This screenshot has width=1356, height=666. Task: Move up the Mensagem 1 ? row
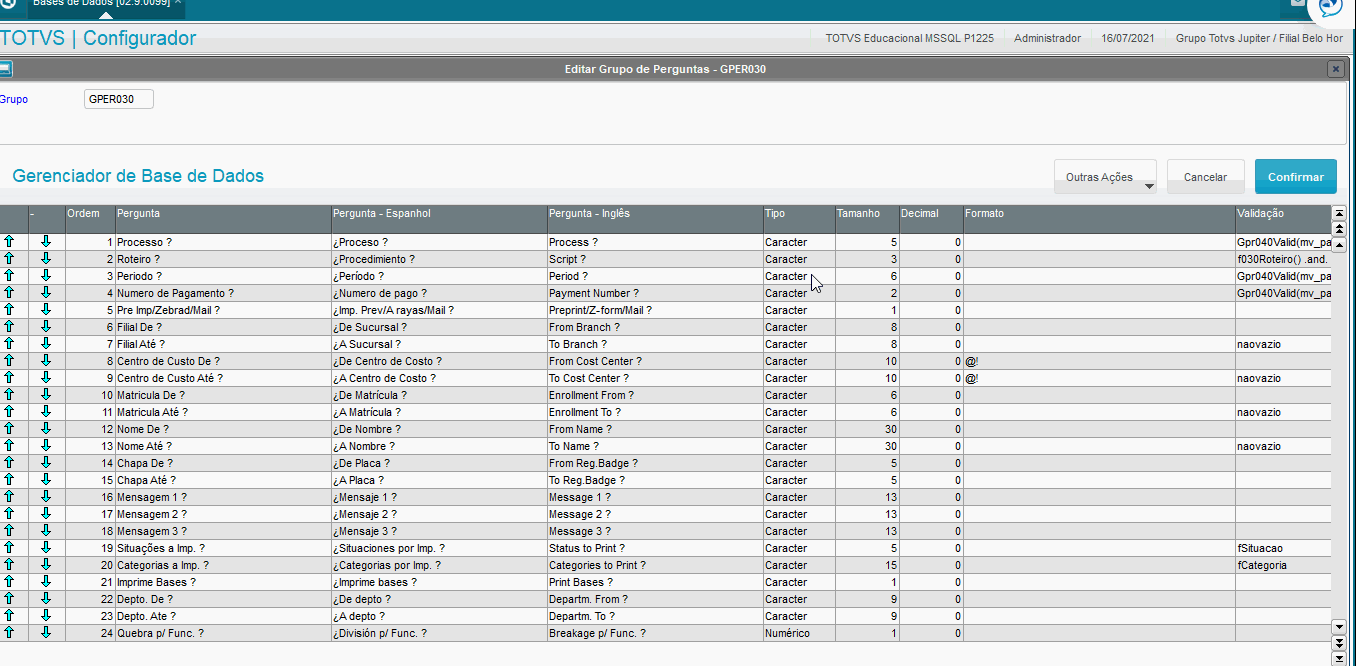(x=9, y=497)
